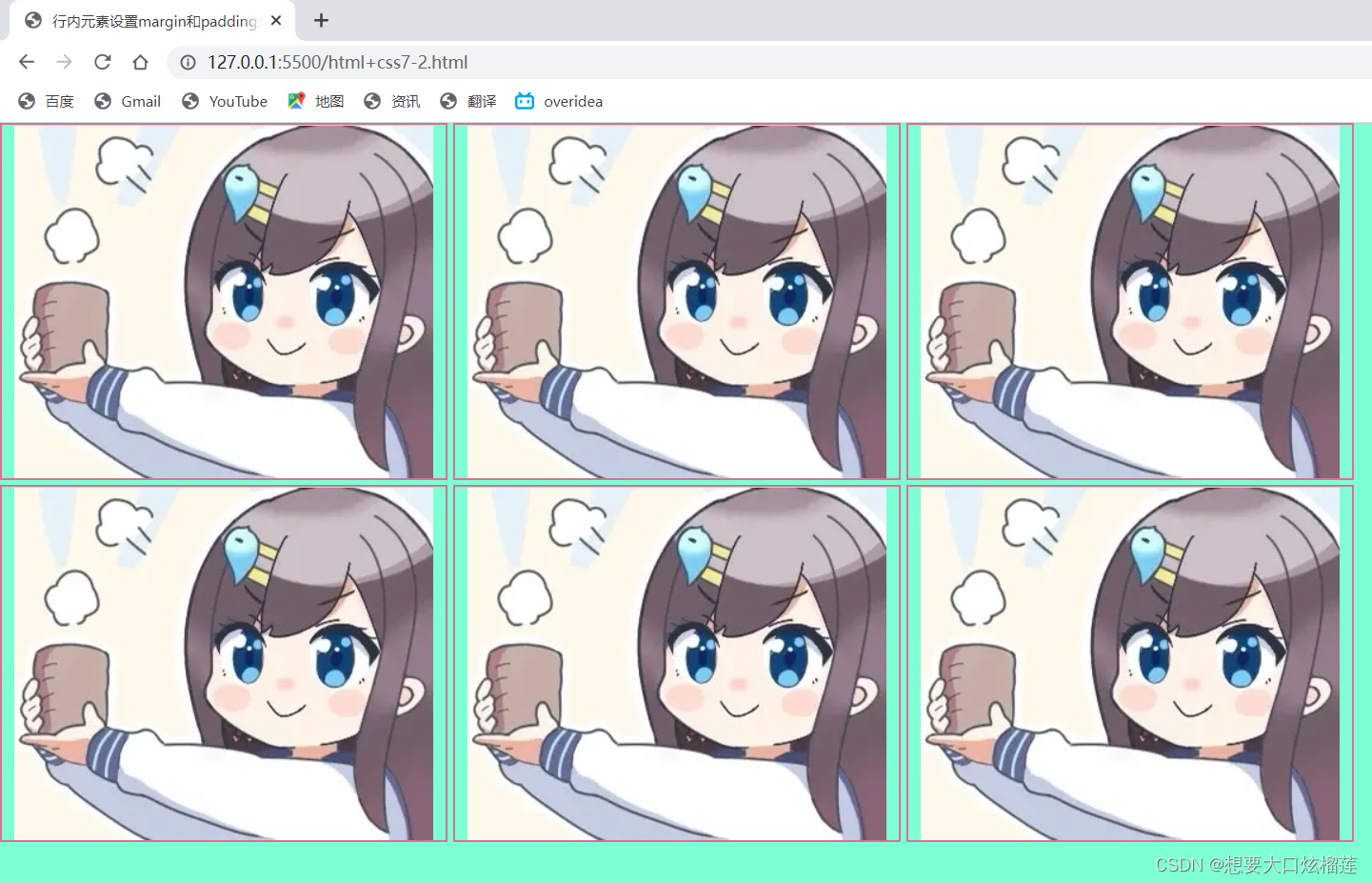Click the top-right anime girl image
Screen dimensions: 1372x883
pyautogui.click(x=1130, y=301)
